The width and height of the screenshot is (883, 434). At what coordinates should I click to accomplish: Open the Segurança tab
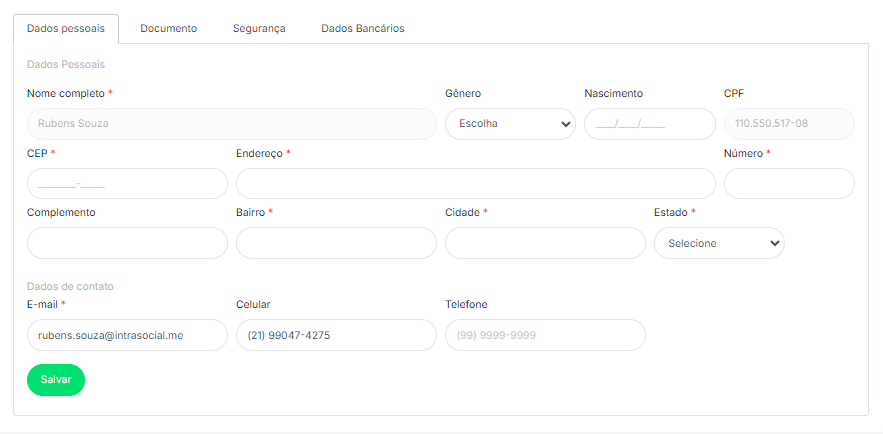(x=259, y=29)
